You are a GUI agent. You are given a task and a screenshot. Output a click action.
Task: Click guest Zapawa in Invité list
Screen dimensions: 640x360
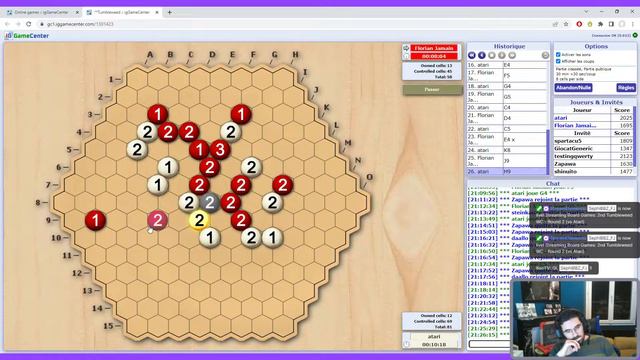pyautogui.click(x=565, y=164)
